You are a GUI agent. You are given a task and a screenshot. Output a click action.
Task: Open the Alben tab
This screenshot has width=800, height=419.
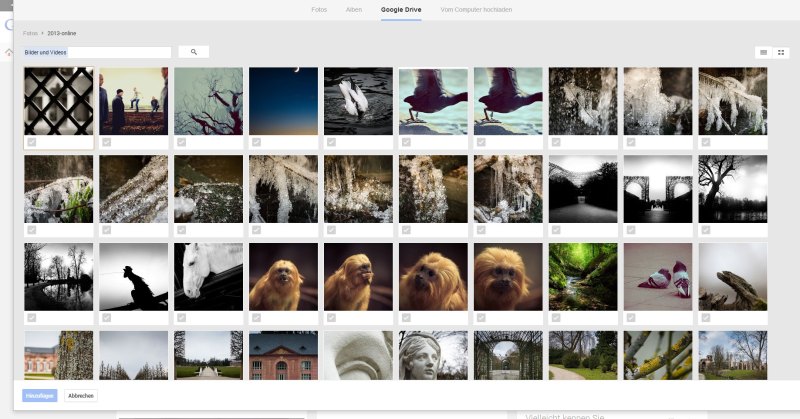(354, 9)
